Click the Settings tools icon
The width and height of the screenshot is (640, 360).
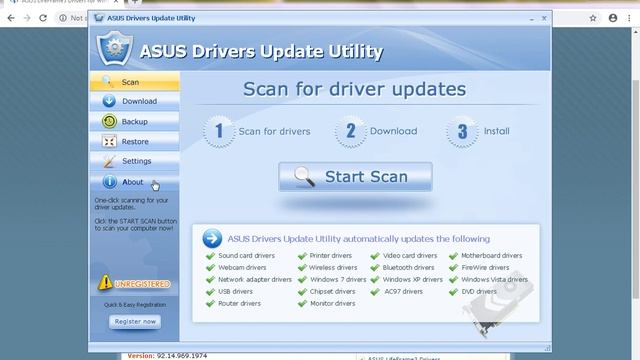tap(109, 161)
